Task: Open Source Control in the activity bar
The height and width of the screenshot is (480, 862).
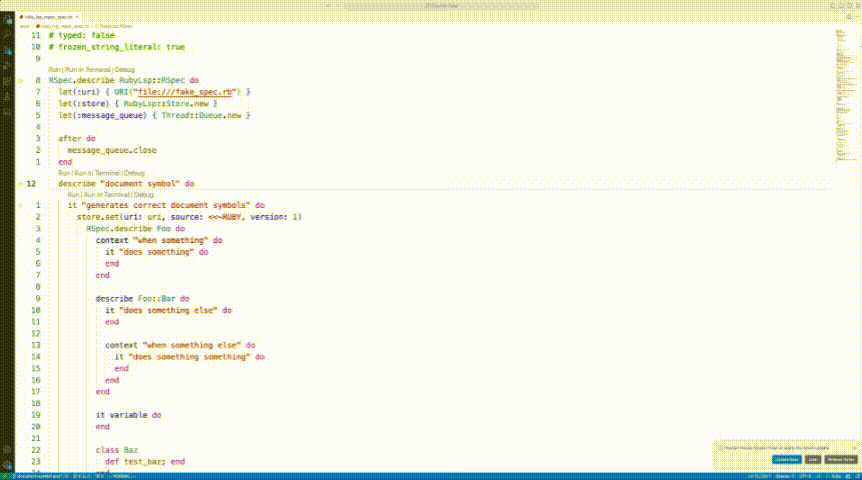Action: [x=7, y=49]
